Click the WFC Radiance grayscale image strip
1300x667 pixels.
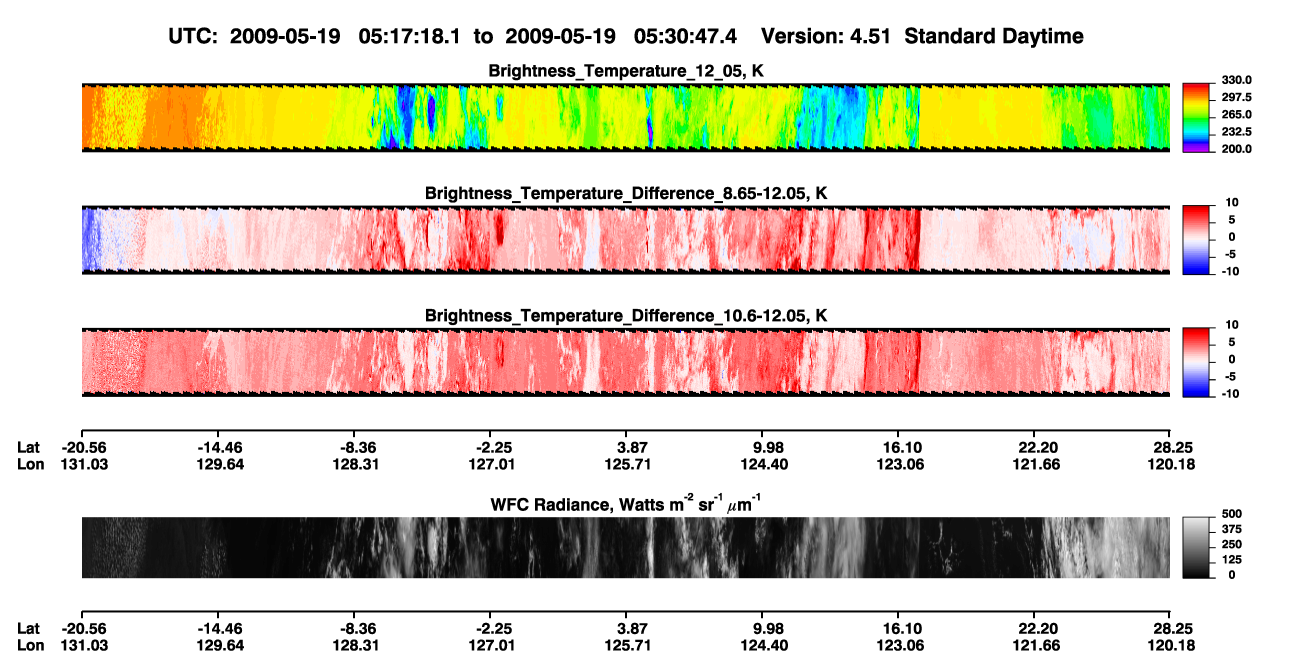tap(625, 547)
